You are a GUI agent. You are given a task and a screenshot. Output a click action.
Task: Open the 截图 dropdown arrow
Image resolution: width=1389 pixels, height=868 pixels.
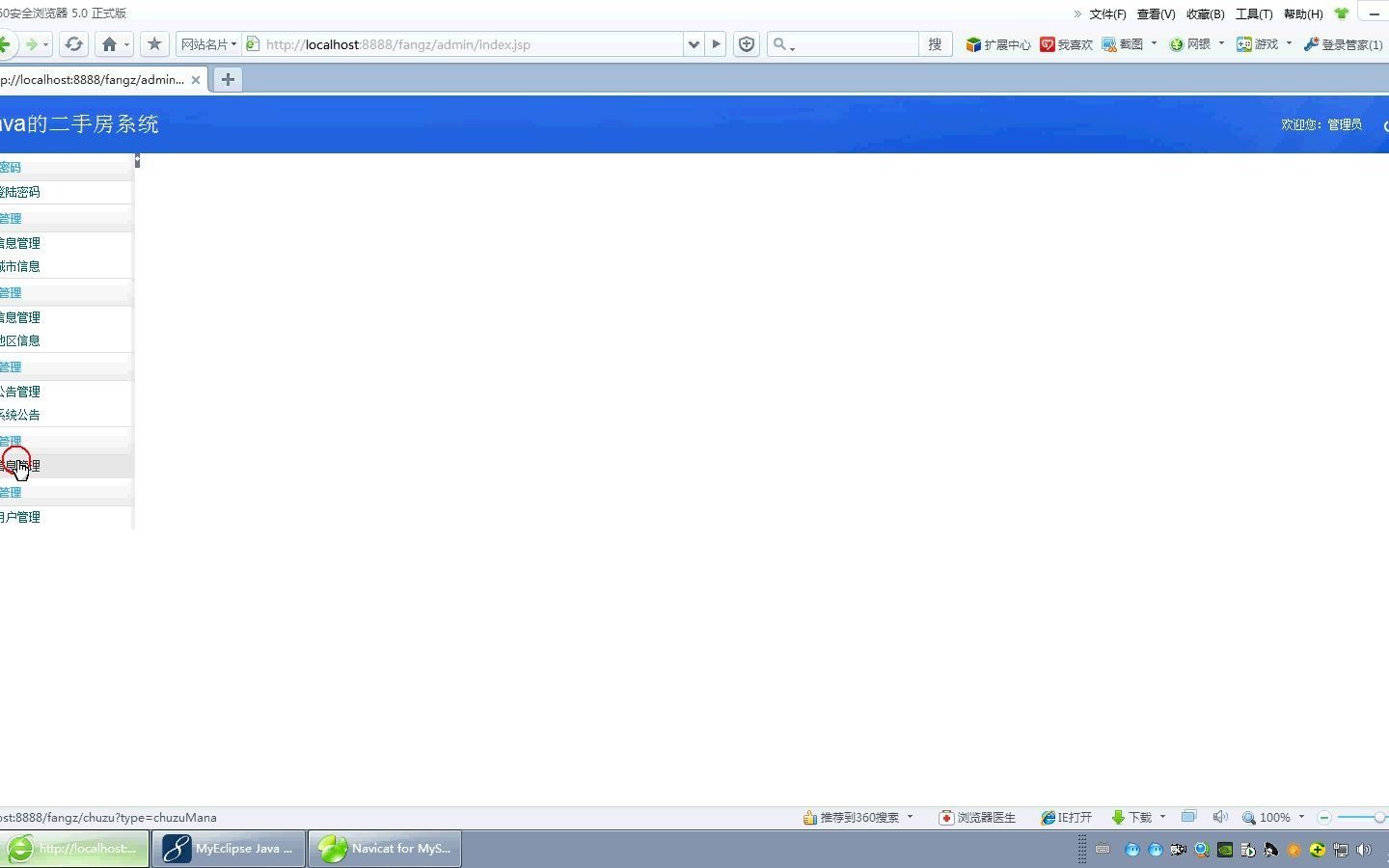pyautogui.click(x=1154, y=43)
